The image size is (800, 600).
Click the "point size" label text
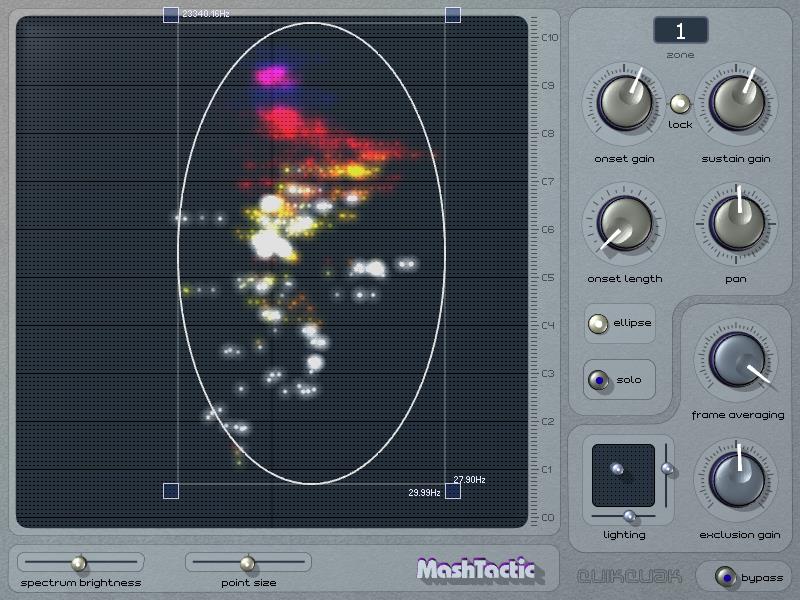[x=249, y=583]
